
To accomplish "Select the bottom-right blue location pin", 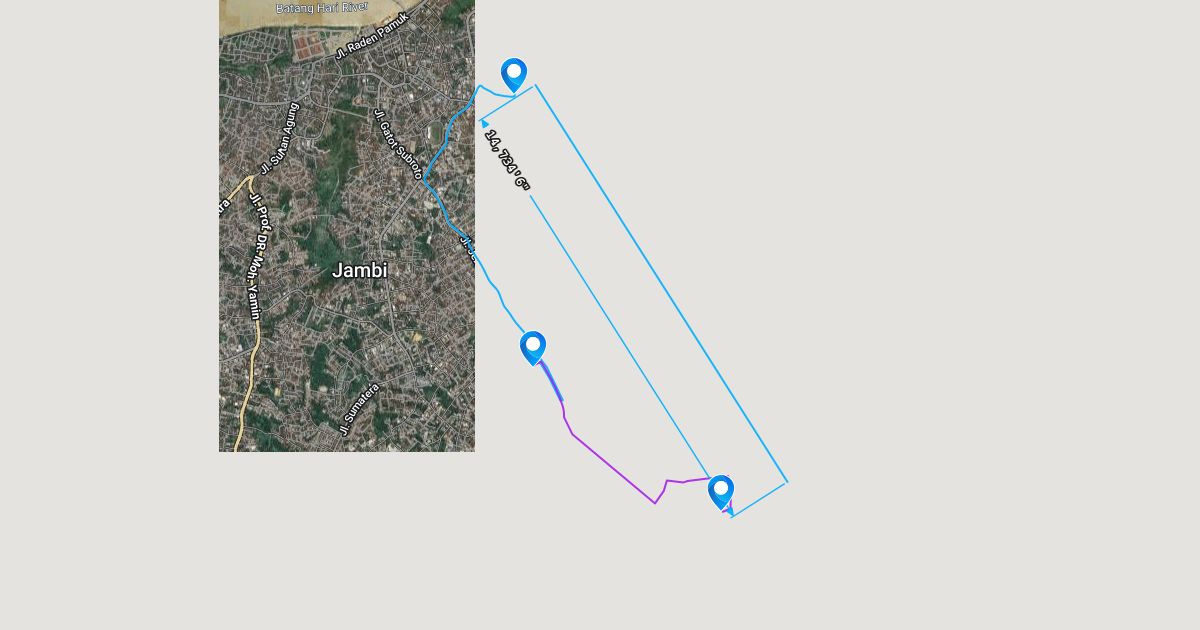I will 721,492.
